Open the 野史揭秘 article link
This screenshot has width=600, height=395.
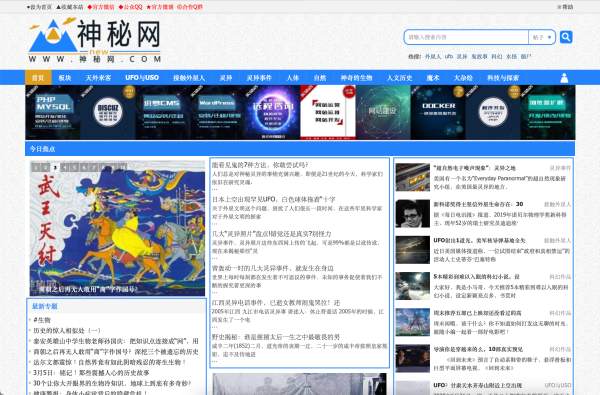coord(276,337)
